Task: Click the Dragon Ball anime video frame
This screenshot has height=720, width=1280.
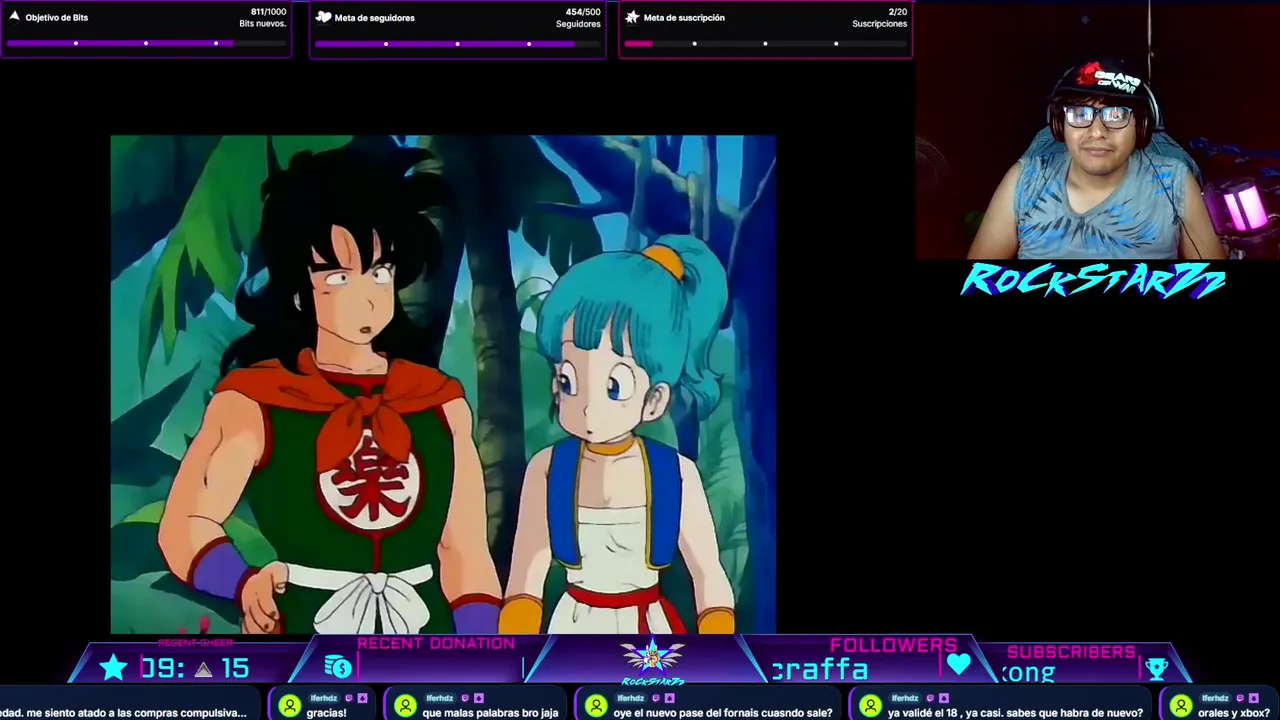Action: click(443, 384)
